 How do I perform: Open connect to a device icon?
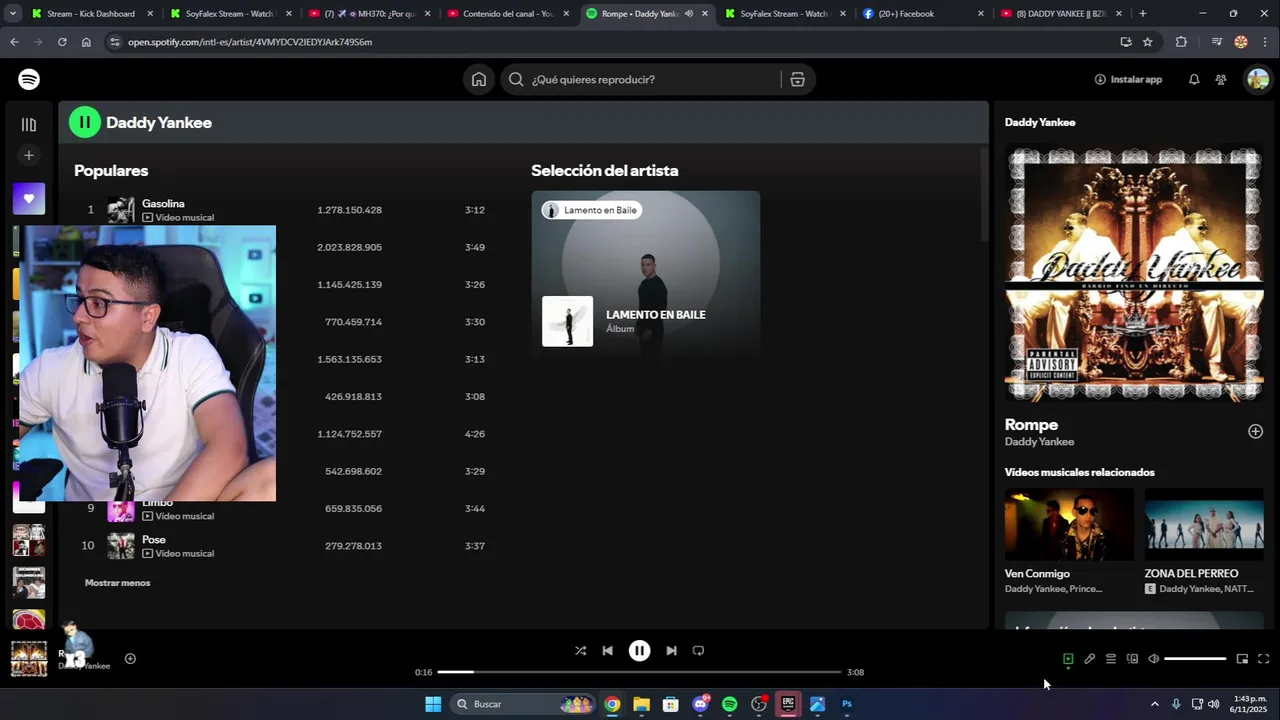[x=1132, y=659]
